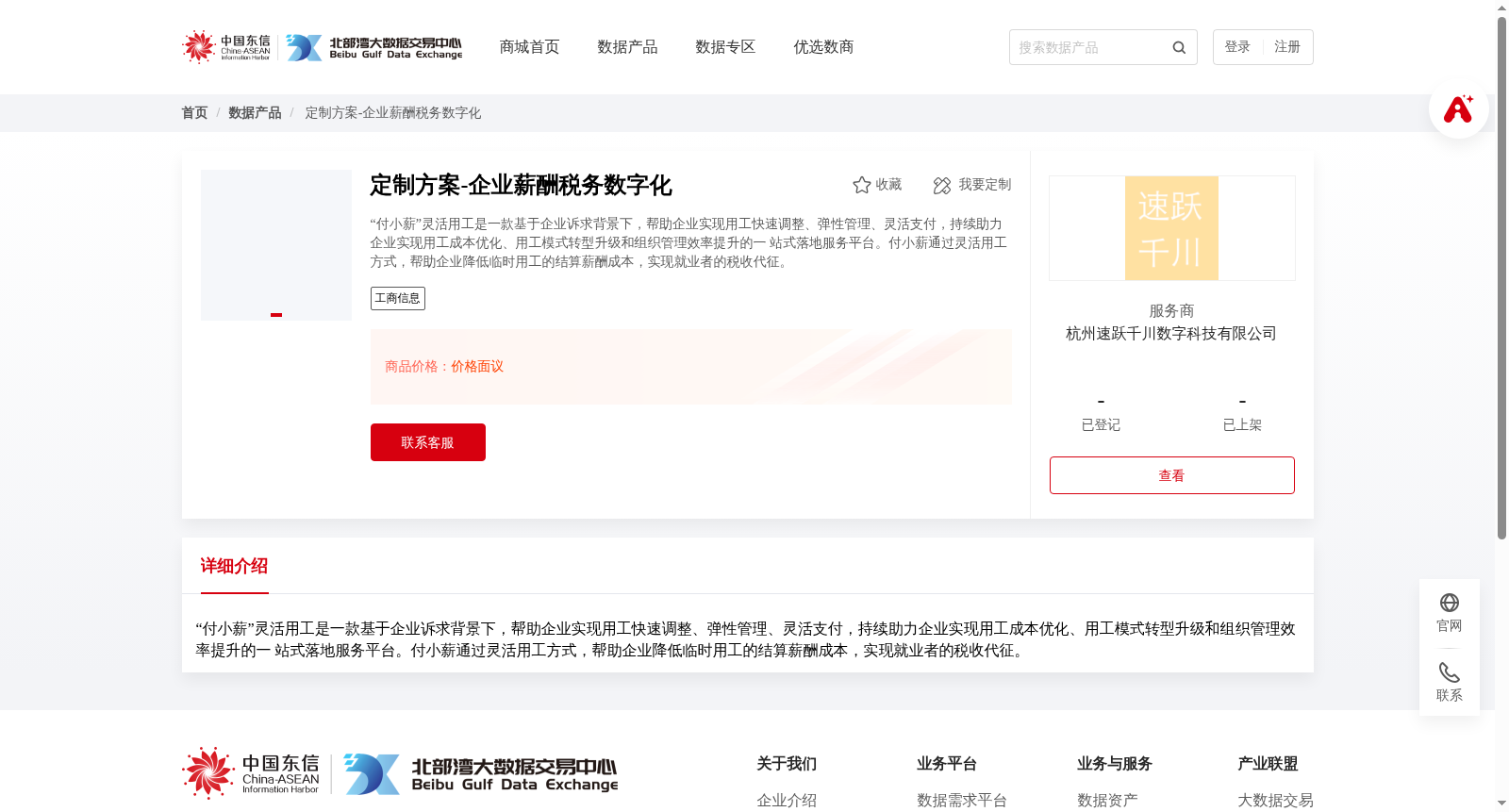Click the 速跃千川 provider logo thumbnail
Screen dimensions: 1509x812
tap(1171, 228)
